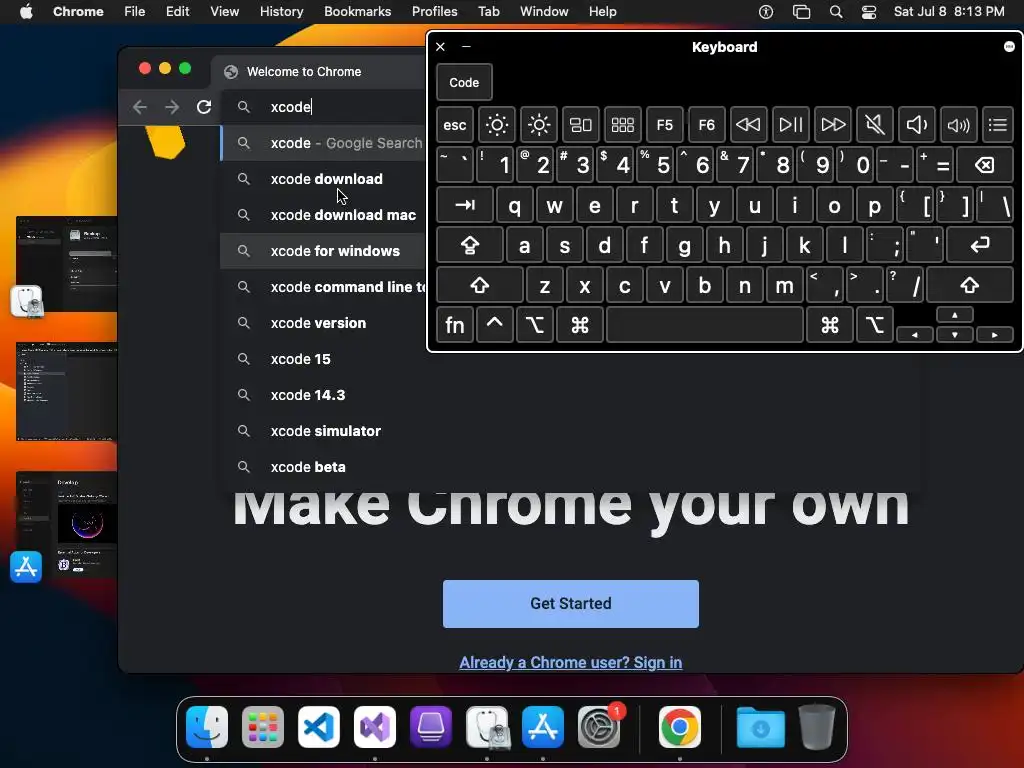Click Already a Chrome user? Sign in
The image size is (1024, 768).
tap(571, 662)
